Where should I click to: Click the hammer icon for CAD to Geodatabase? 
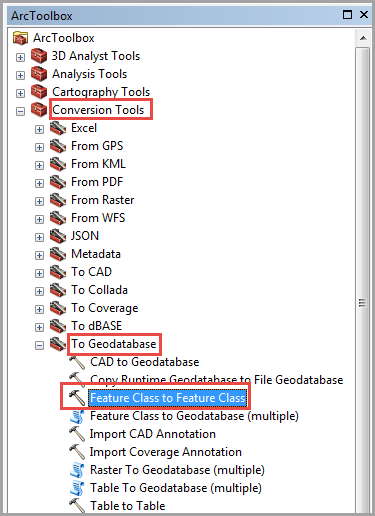pyautogui.click(x=77, y=362)
